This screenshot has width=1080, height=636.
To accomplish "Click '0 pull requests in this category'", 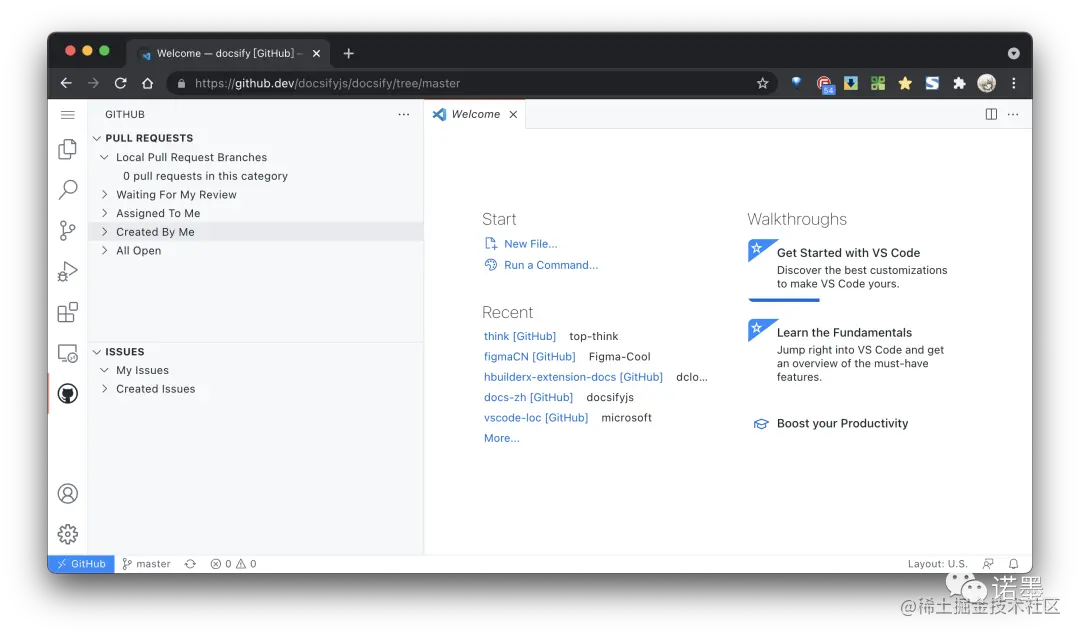I will (205, 176).
